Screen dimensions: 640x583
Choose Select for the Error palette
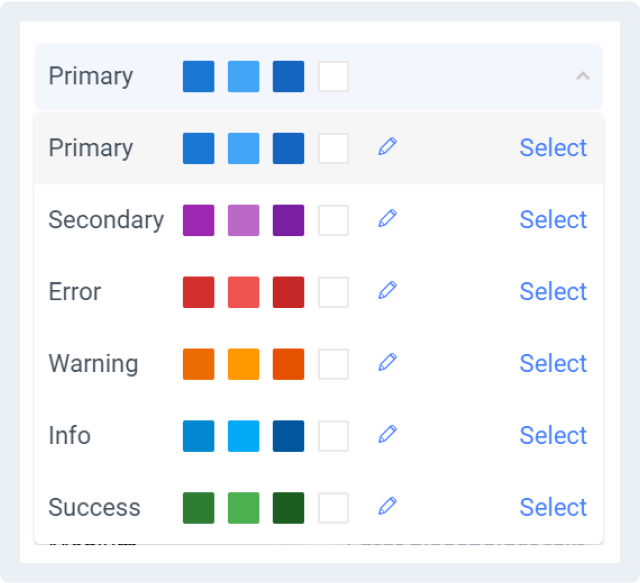[553, 292]
